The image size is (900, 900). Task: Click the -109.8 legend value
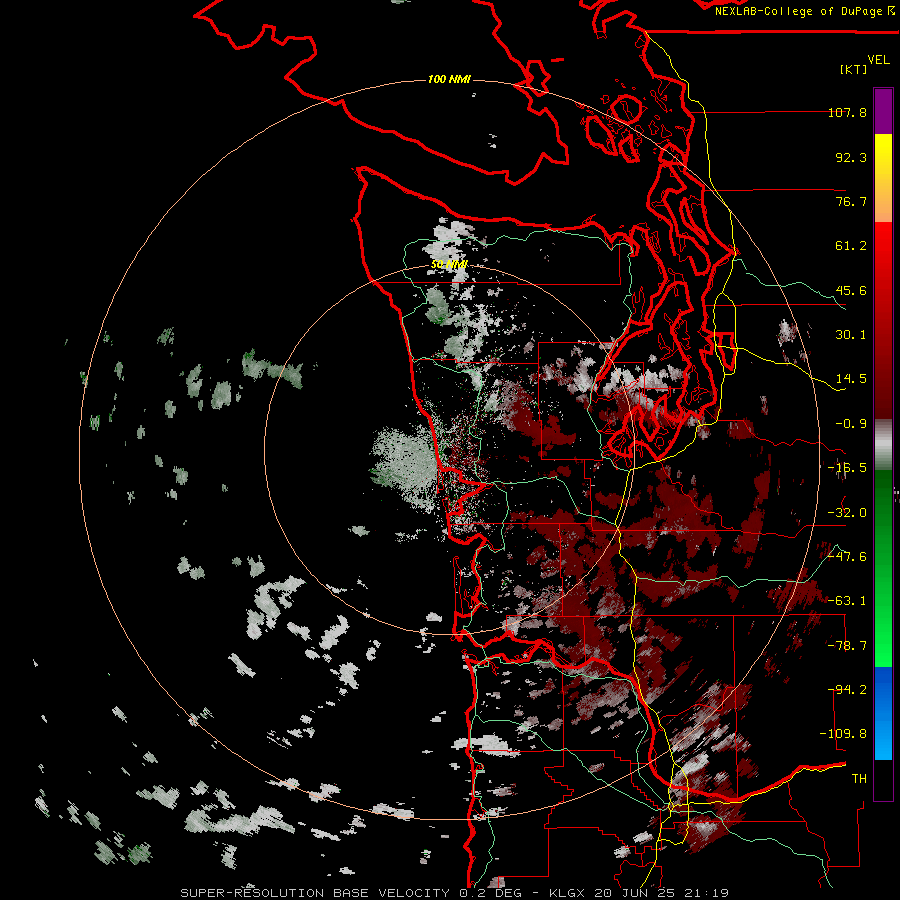pyautogui.click(x=843, y=734)
